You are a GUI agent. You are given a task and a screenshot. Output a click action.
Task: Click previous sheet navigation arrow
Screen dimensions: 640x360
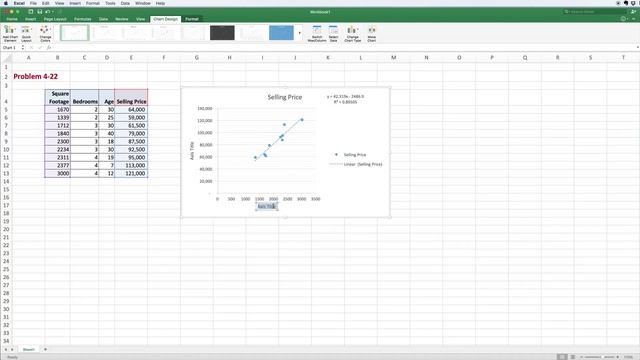6,349
